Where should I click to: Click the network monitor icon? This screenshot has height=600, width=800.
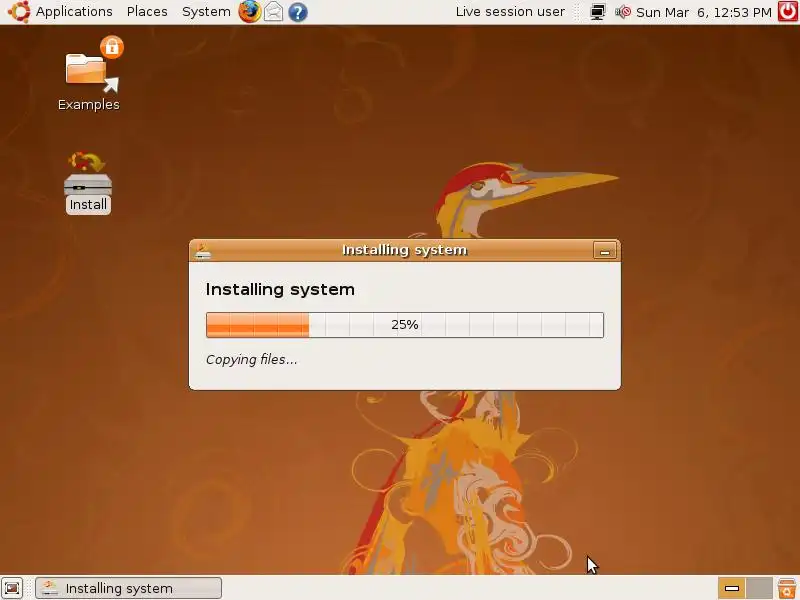pos(597,12)
